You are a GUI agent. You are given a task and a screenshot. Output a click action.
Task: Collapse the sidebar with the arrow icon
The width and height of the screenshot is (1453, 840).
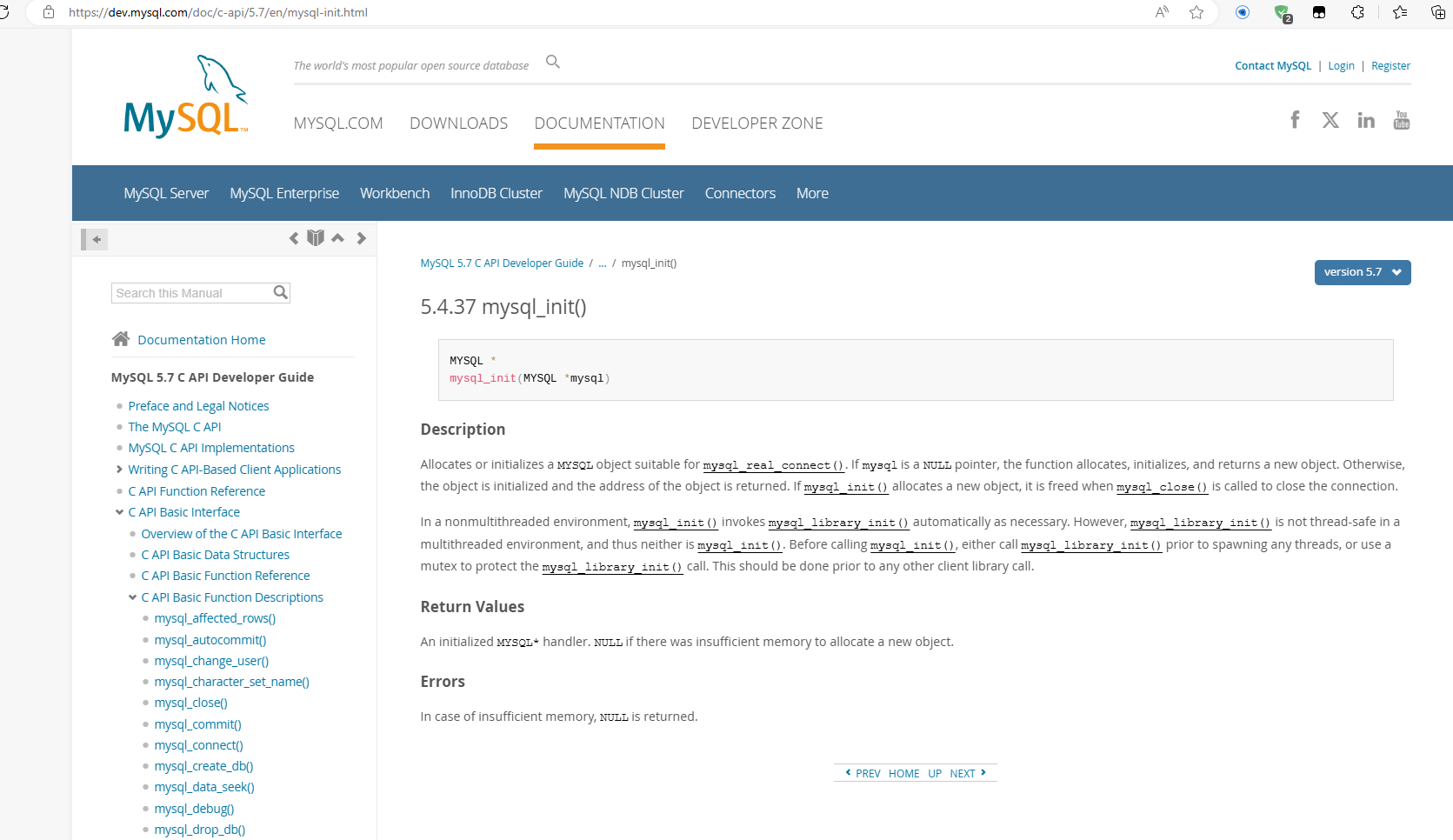click(x=95, y=239)
